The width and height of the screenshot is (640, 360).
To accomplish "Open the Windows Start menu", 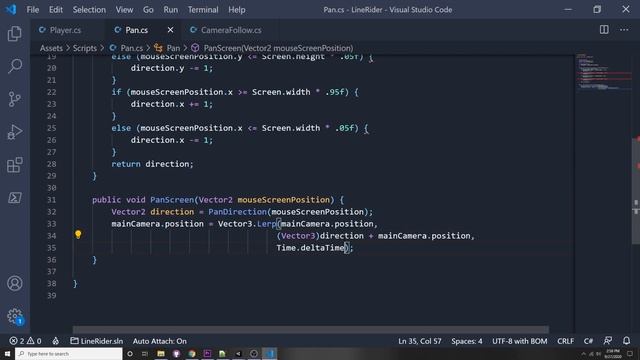I will 7,353.
